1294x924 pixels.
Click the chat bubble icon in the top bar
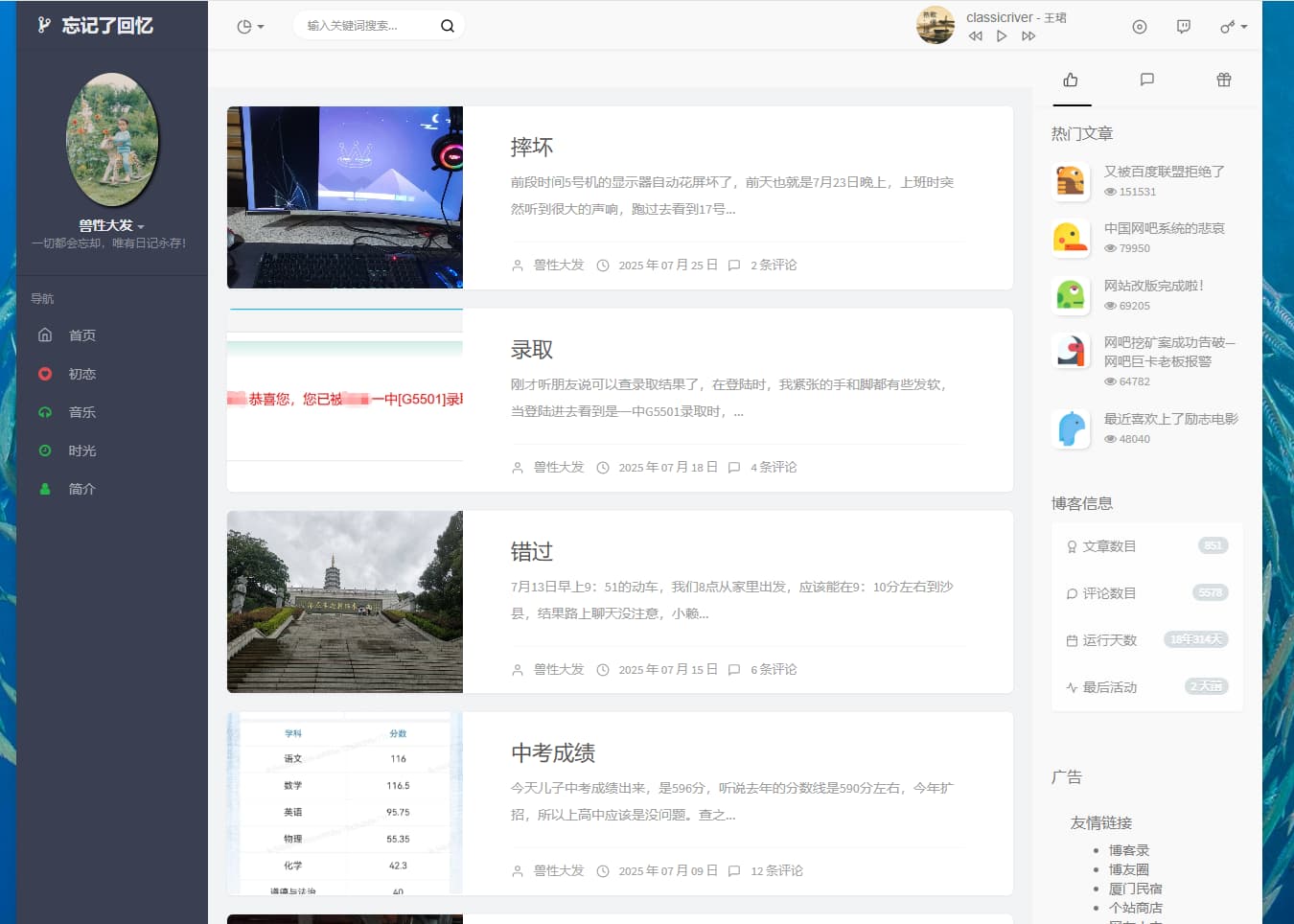coord(1184,27)
